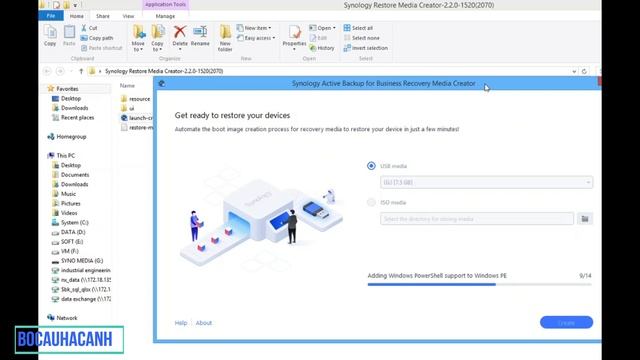The image size is (640, 360).
Task: Click the Name column header
Action: pyautogui.click(x=127, y=86)
